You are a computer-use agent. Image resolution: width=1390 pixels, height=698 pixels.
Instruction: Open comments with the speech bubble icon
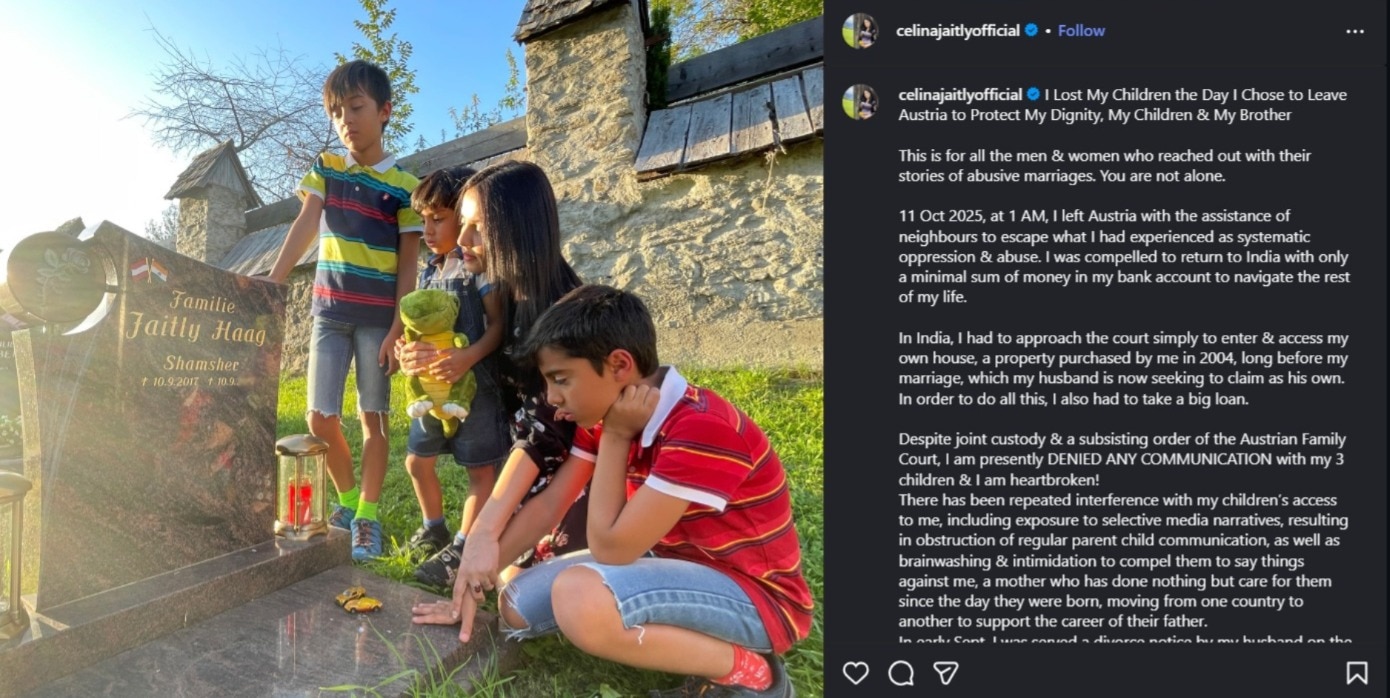point(901,673)
